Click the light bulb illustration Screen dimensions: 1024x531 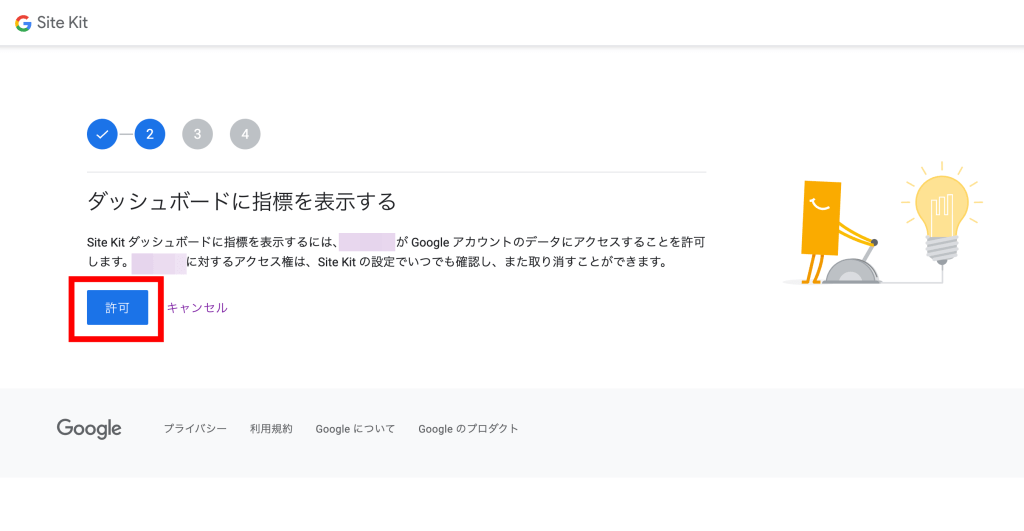click(941, 214)
